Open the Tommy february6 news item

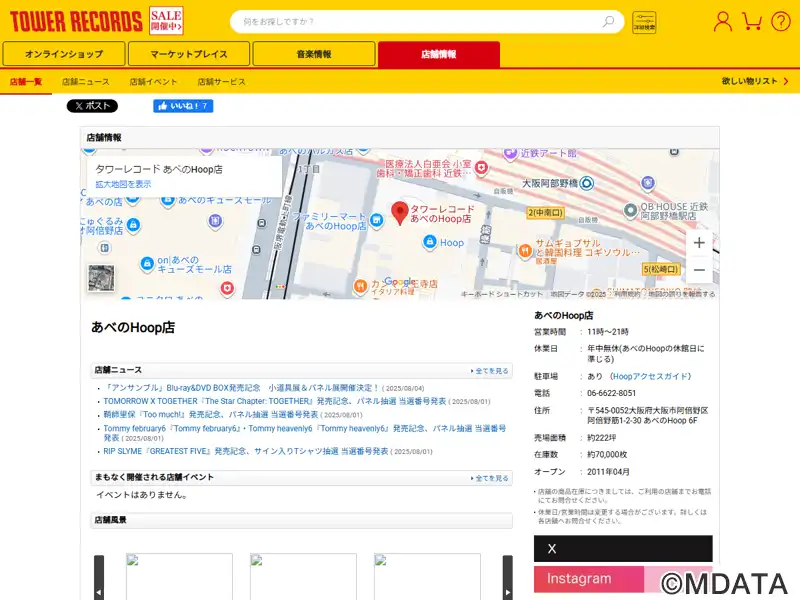(x=305, y=433)
